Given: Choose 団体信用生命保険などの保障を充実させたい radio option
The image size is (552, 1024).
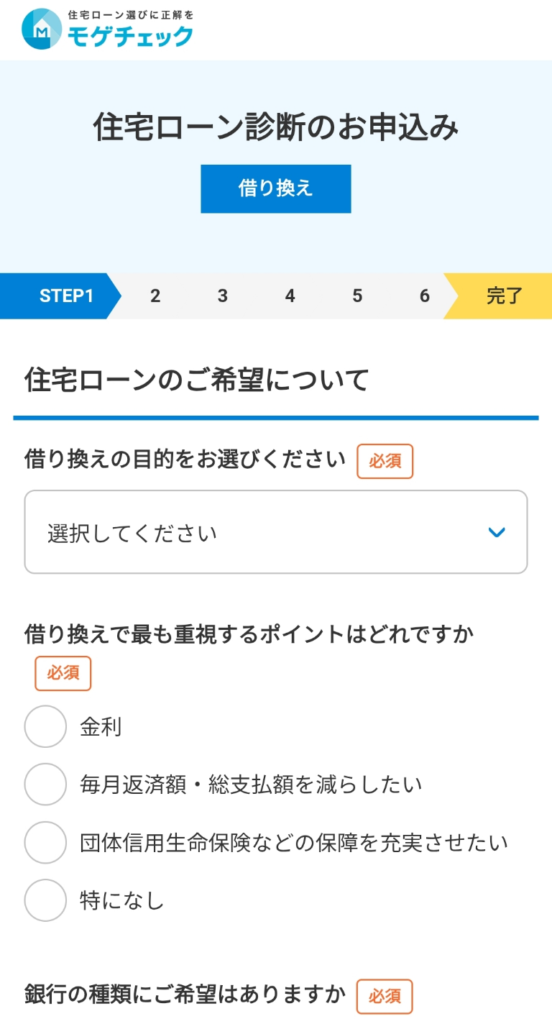Looking at the screenshot, I should coord(45,842).
